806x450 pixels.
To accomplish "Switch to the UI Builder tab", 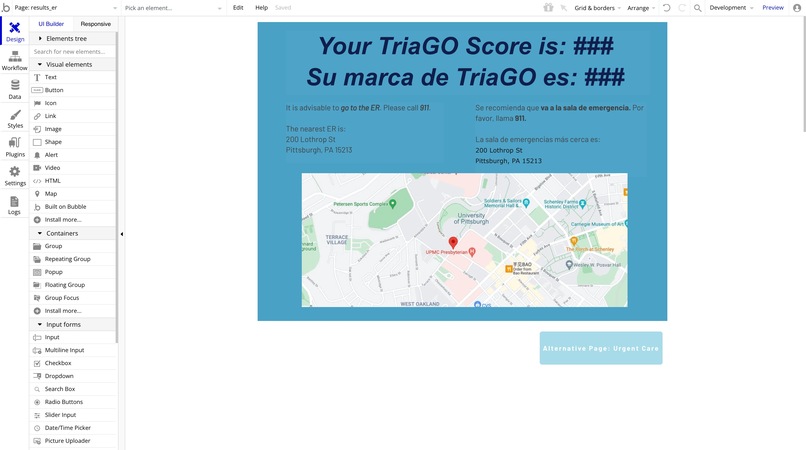I will pyautogui.click(x=51, y=24).
